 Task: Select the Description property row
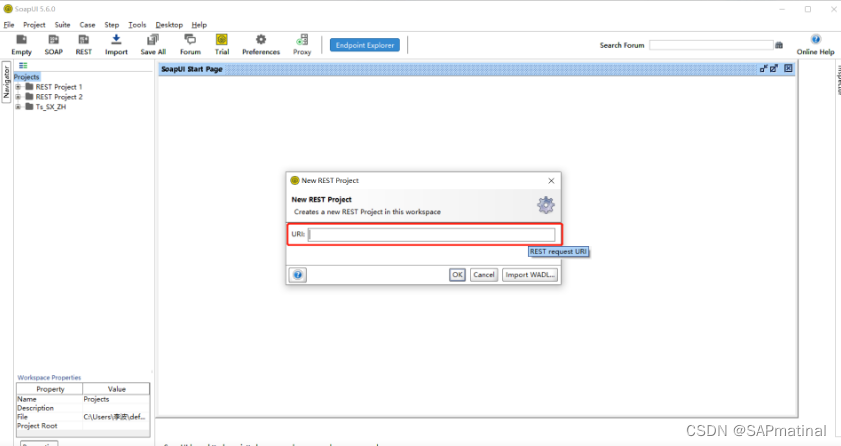pyautogui.click(x=83, y=408)
